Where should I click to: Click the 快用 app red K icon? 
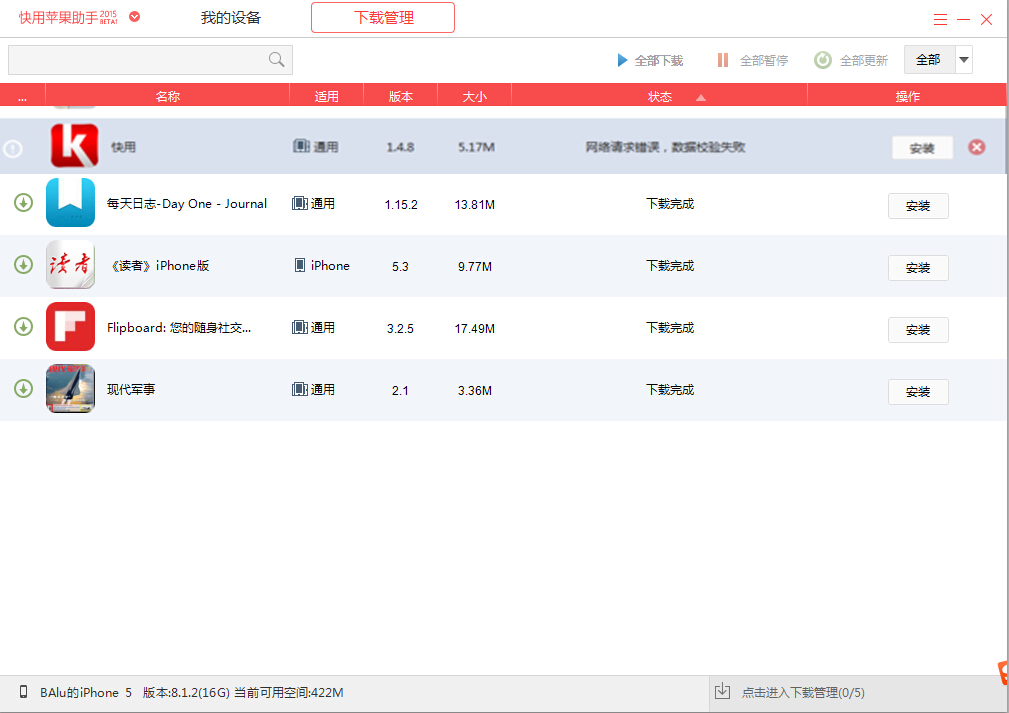point(74,146)
